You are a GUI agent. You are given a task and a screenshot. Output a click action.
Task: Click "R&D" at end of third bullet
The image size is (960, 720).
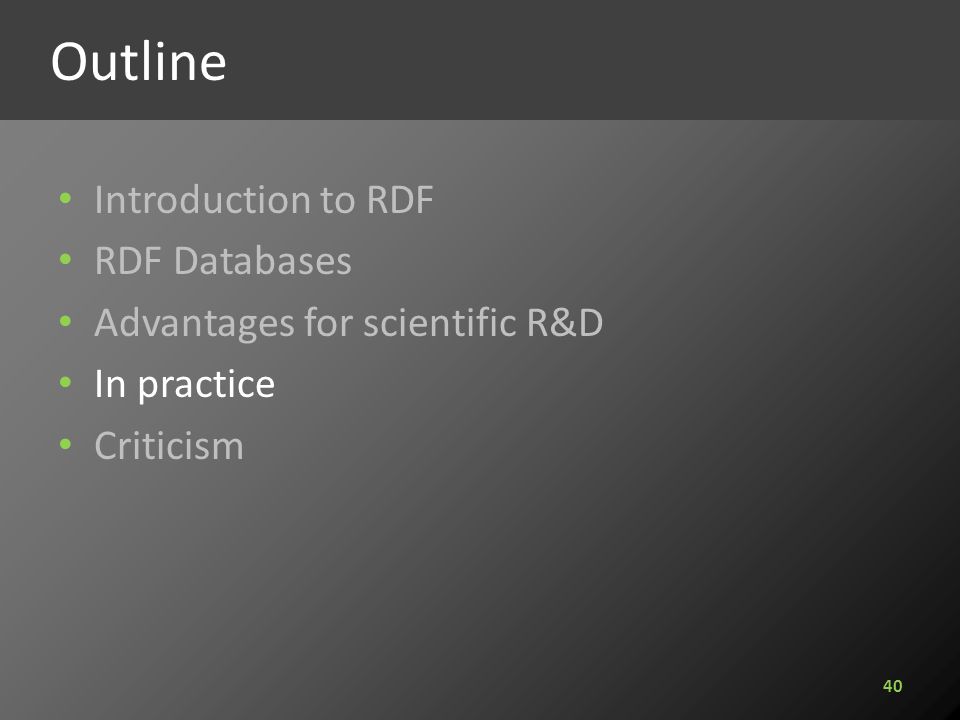pos(564,322)
